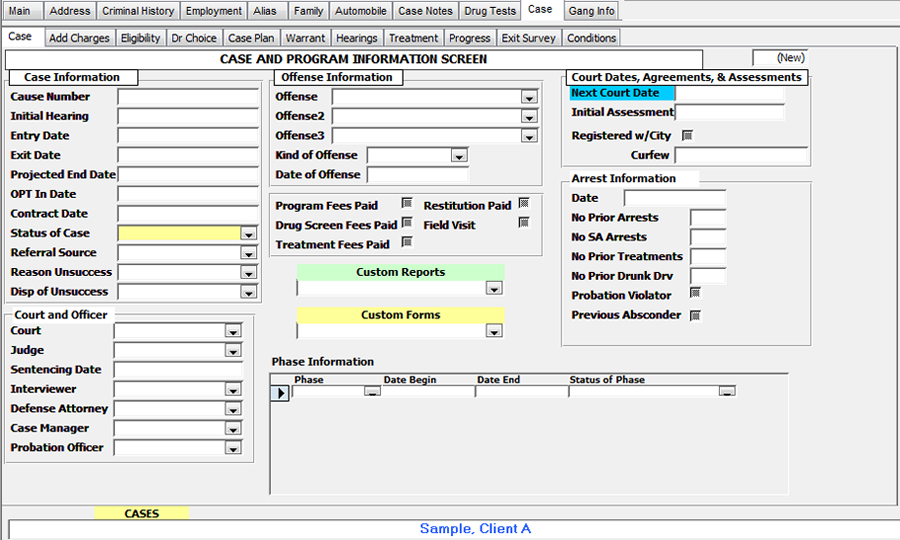Open the Custom Reports dropdown

click(493, 289)
